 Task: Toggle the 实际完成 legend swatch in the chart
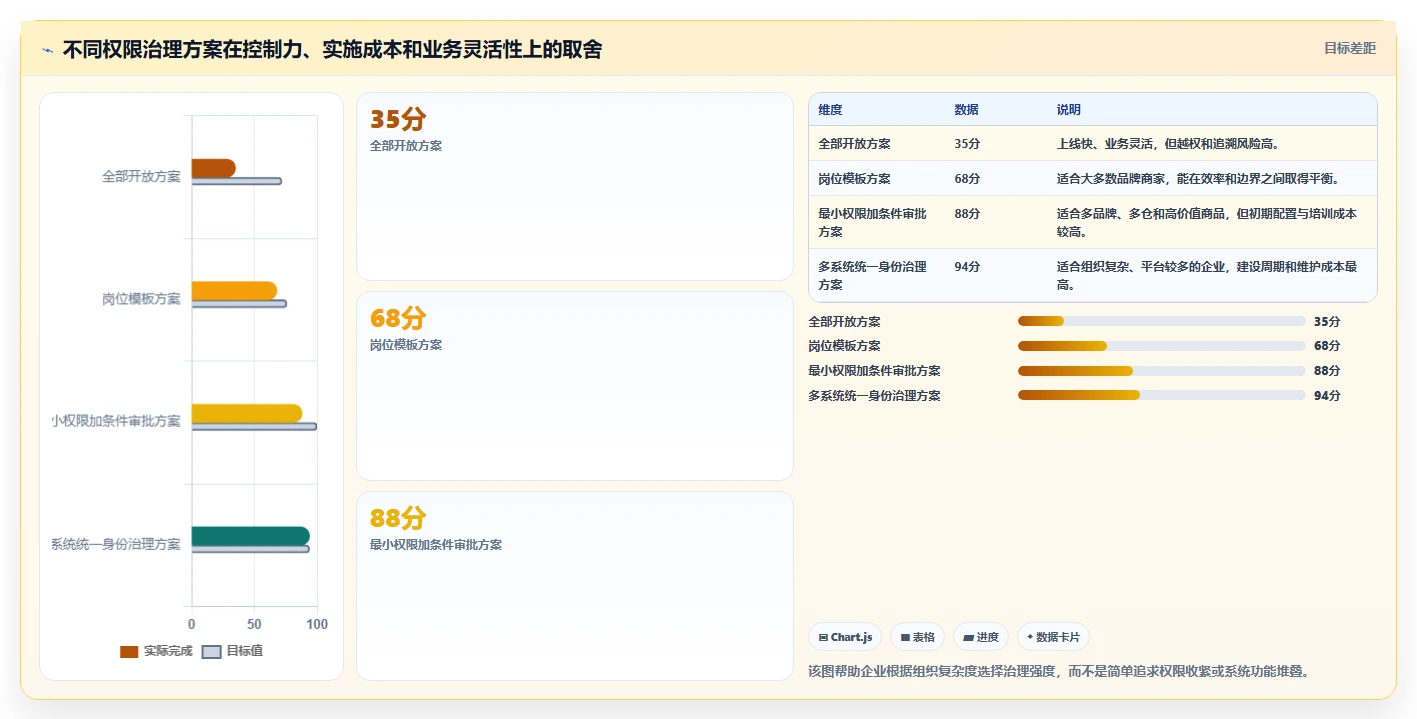129,651
